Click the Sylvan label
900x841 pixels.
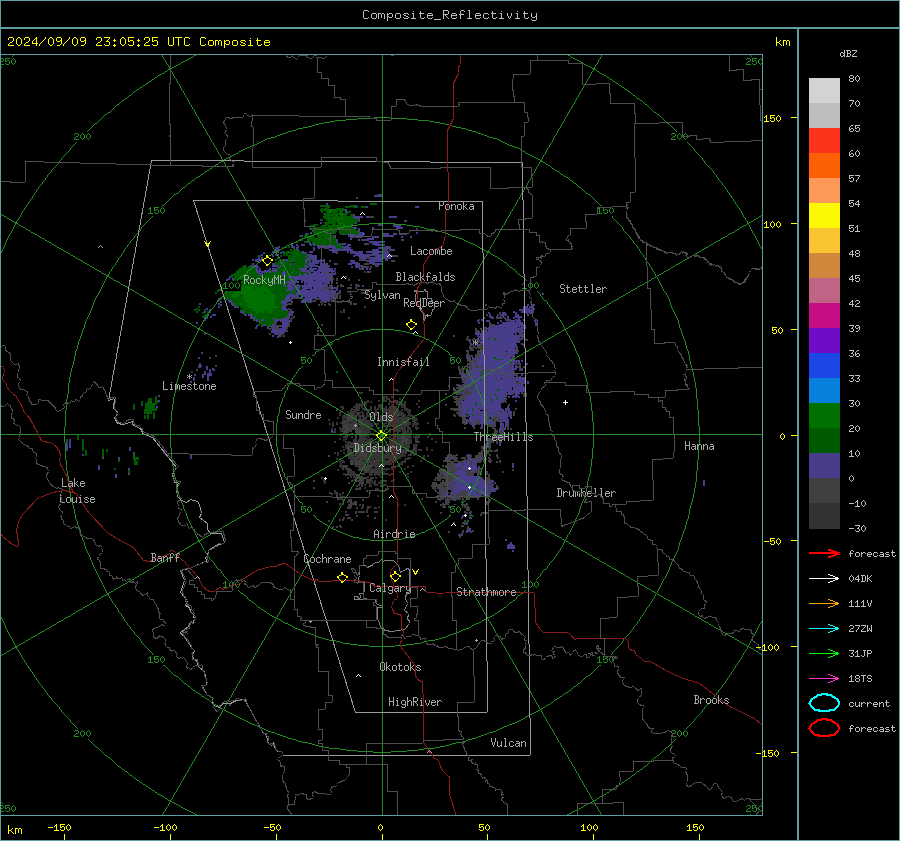click(x=382, y=296)
